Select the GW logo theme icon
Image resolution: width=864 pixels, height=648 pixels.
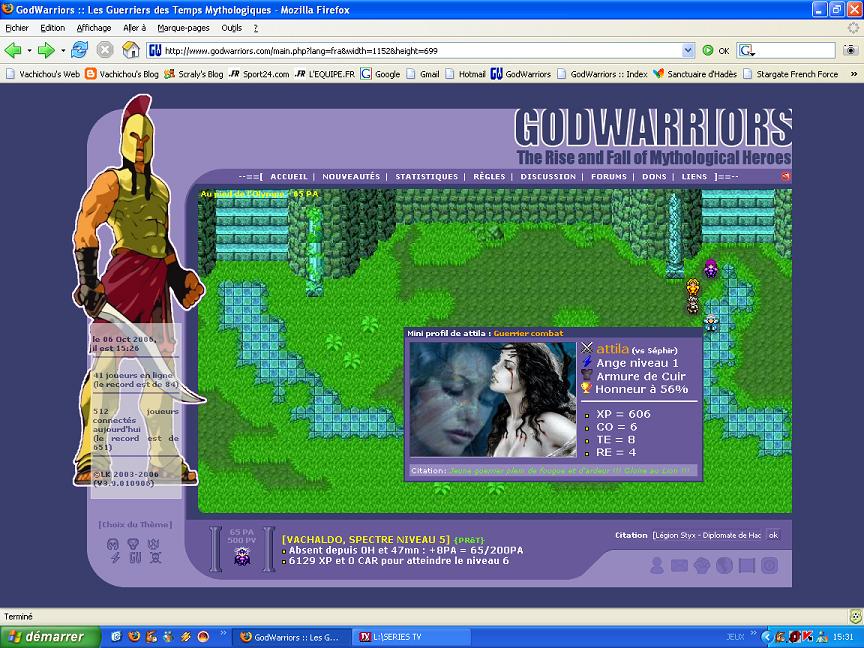click(x=136, y=558)
